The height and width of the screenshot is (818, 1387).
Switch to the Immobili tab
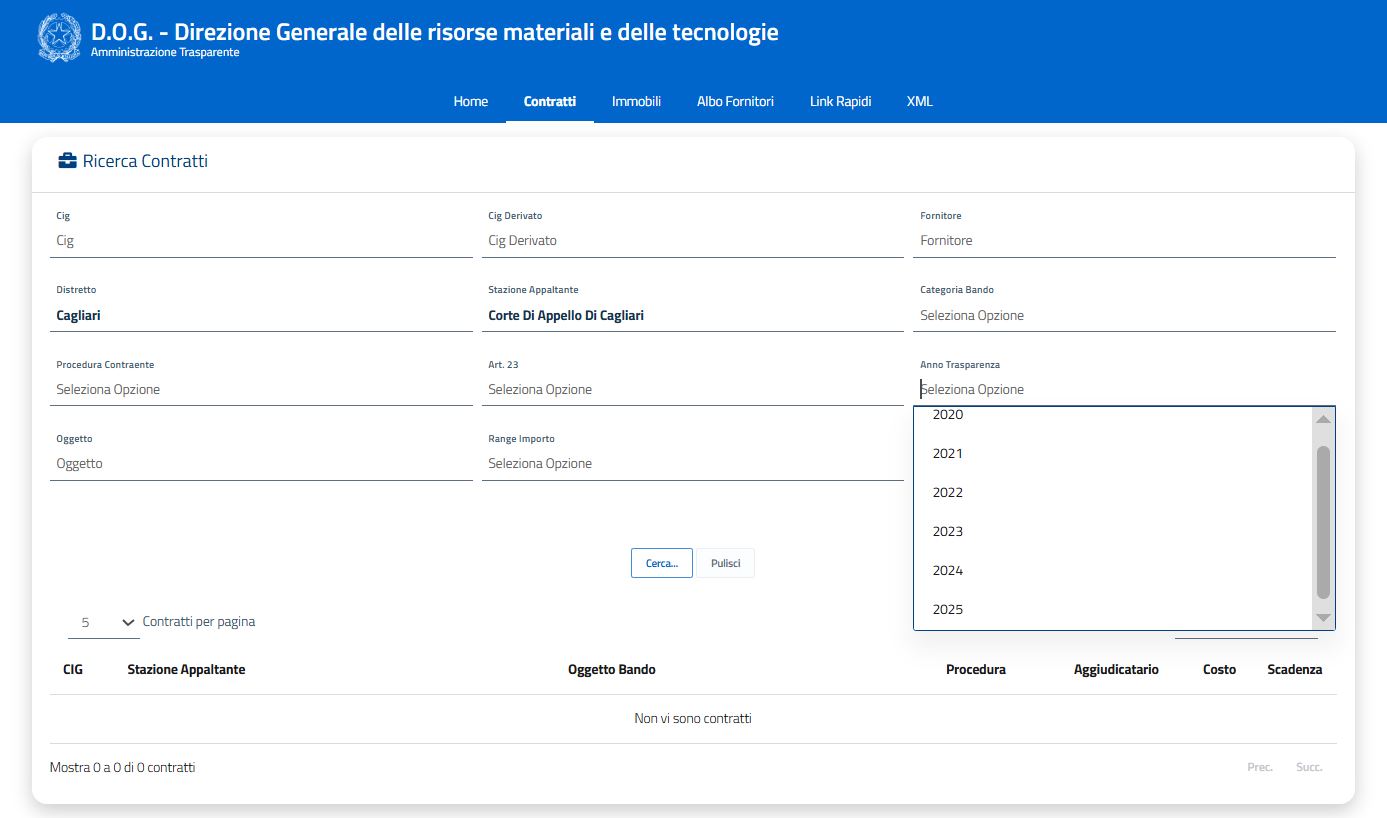(636, 101)
